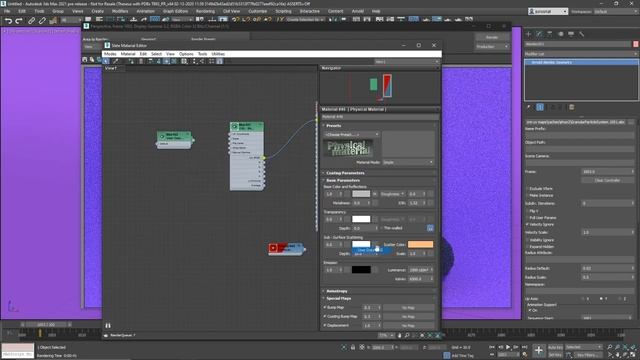Click Delete Selected trash icon in Slate toolbar

(x=141, y=61)
